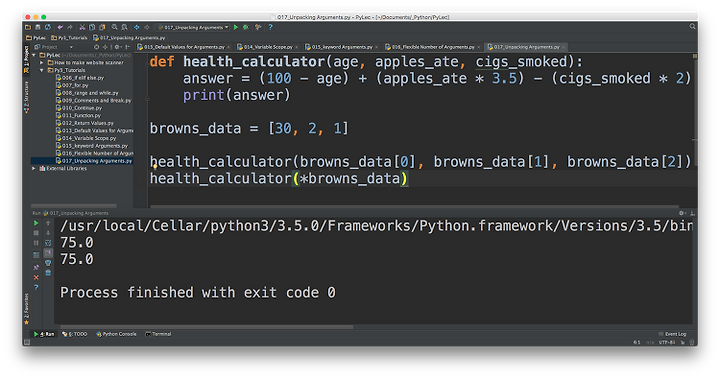Click the Help question mark in toolbar
The image size is (720, 378).
click(x=270, y=27)
